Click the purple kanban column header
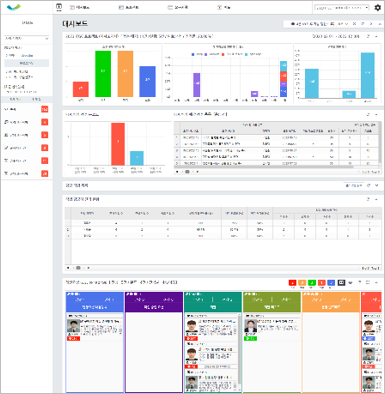Screen dimensions: 385x394 [154, 302]
